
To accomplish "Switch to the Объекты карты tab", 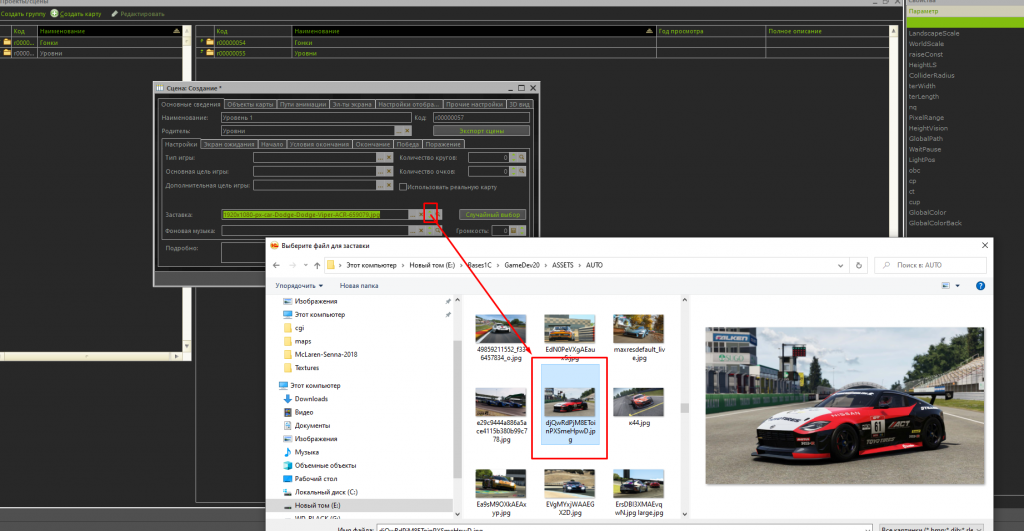I will 250,104.
